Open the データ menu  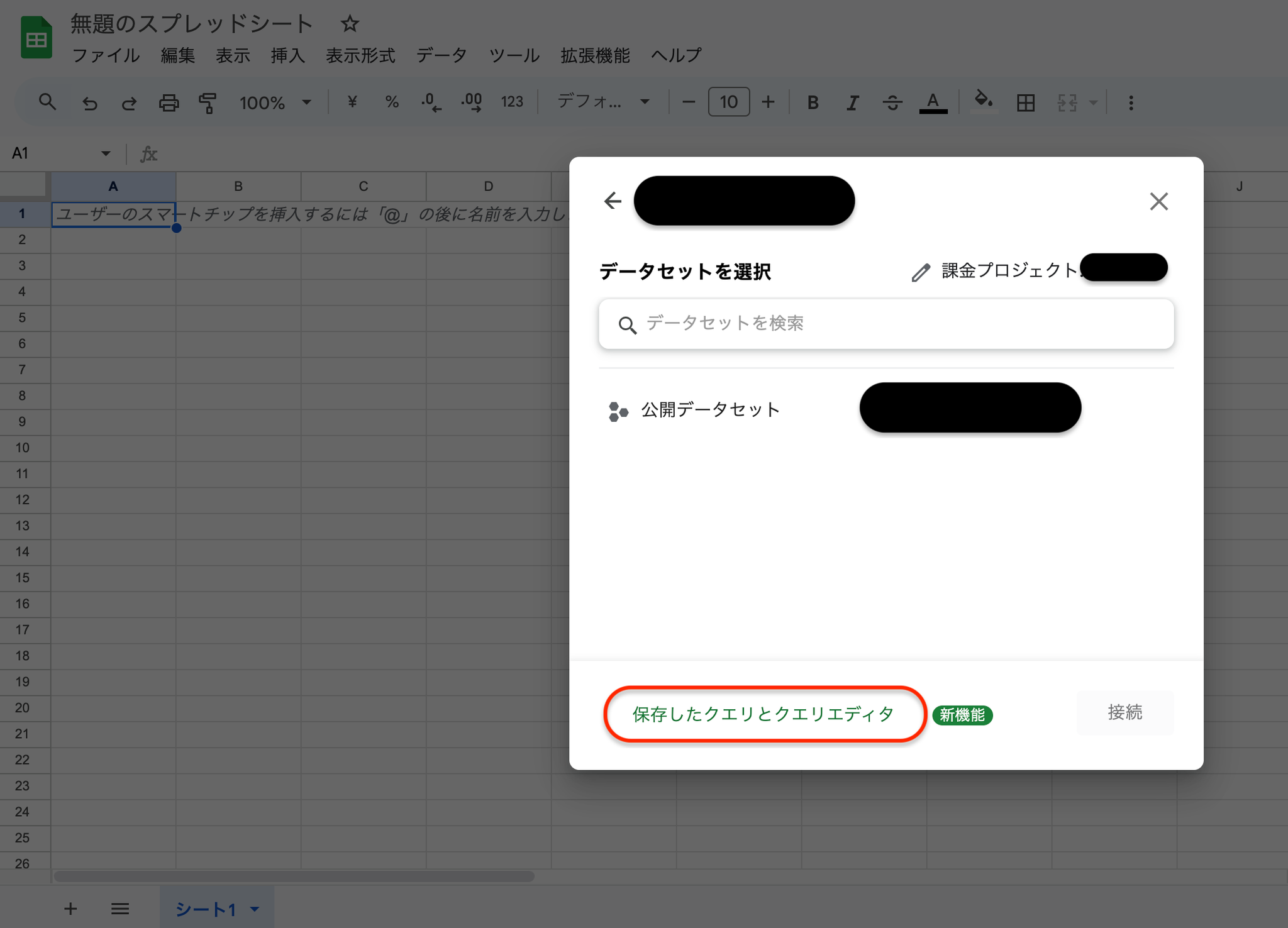(441, 55)
